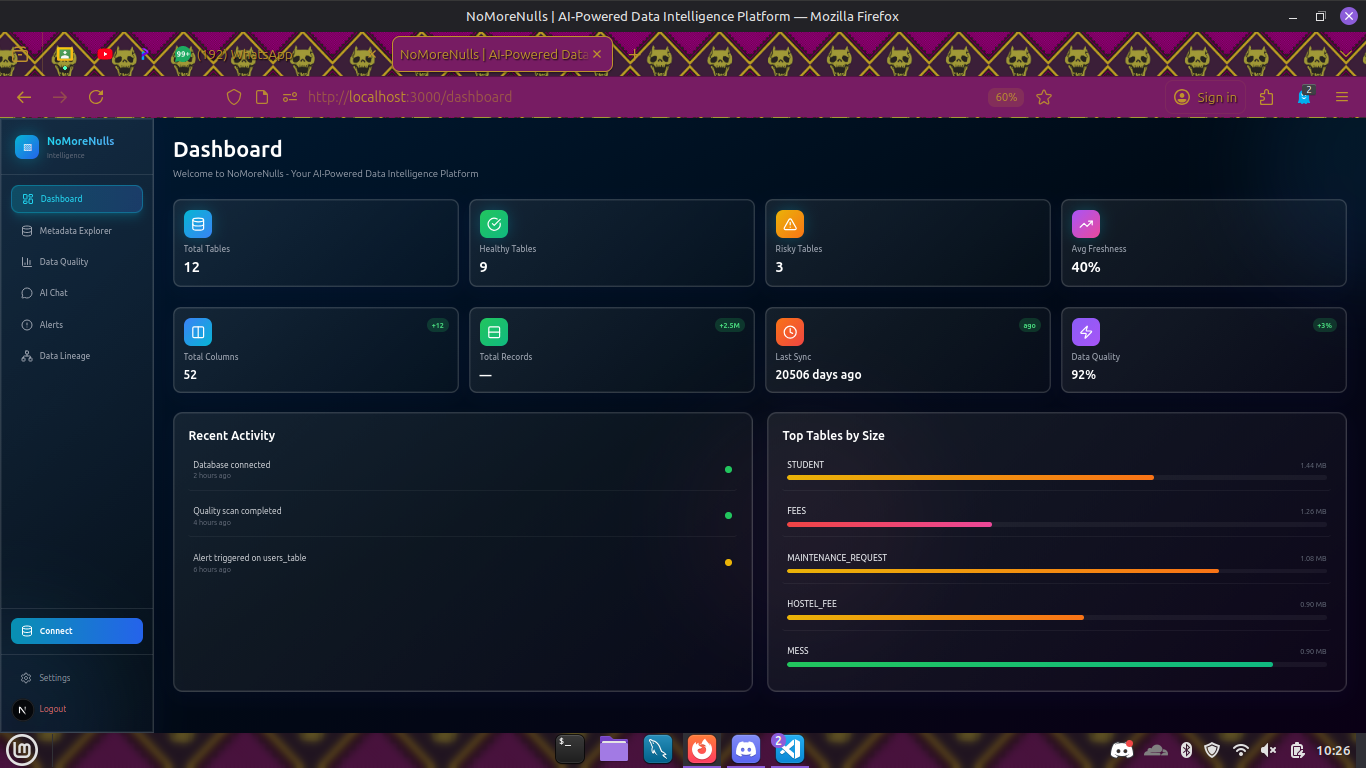This screenshot has width=1366, height=768.
Task: Navigate to Data Lineage
Action: click(x=64, y=356)
